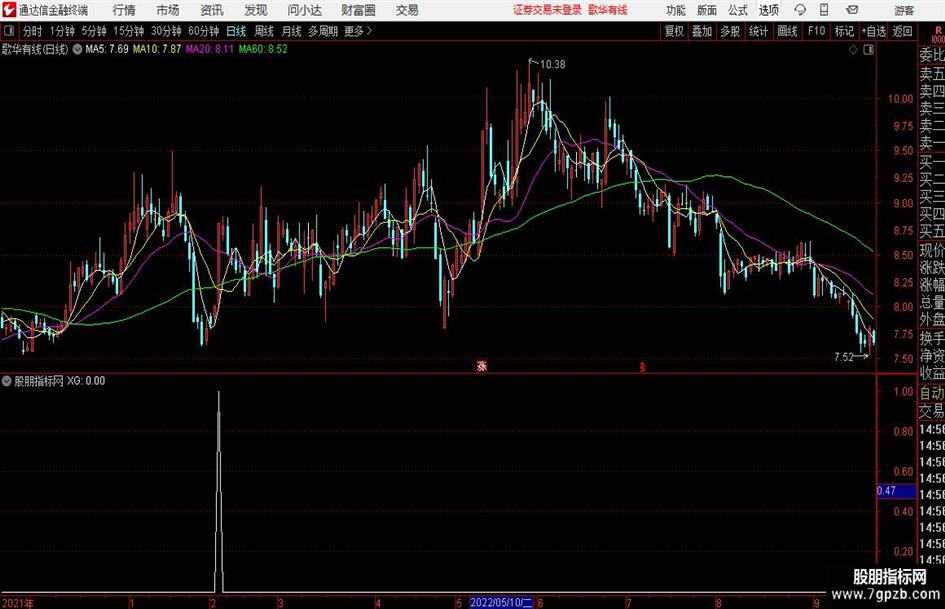
Task: Click the 2022/05/10/二 date marker
Action: pyautogui.click(x=501, y=602)
